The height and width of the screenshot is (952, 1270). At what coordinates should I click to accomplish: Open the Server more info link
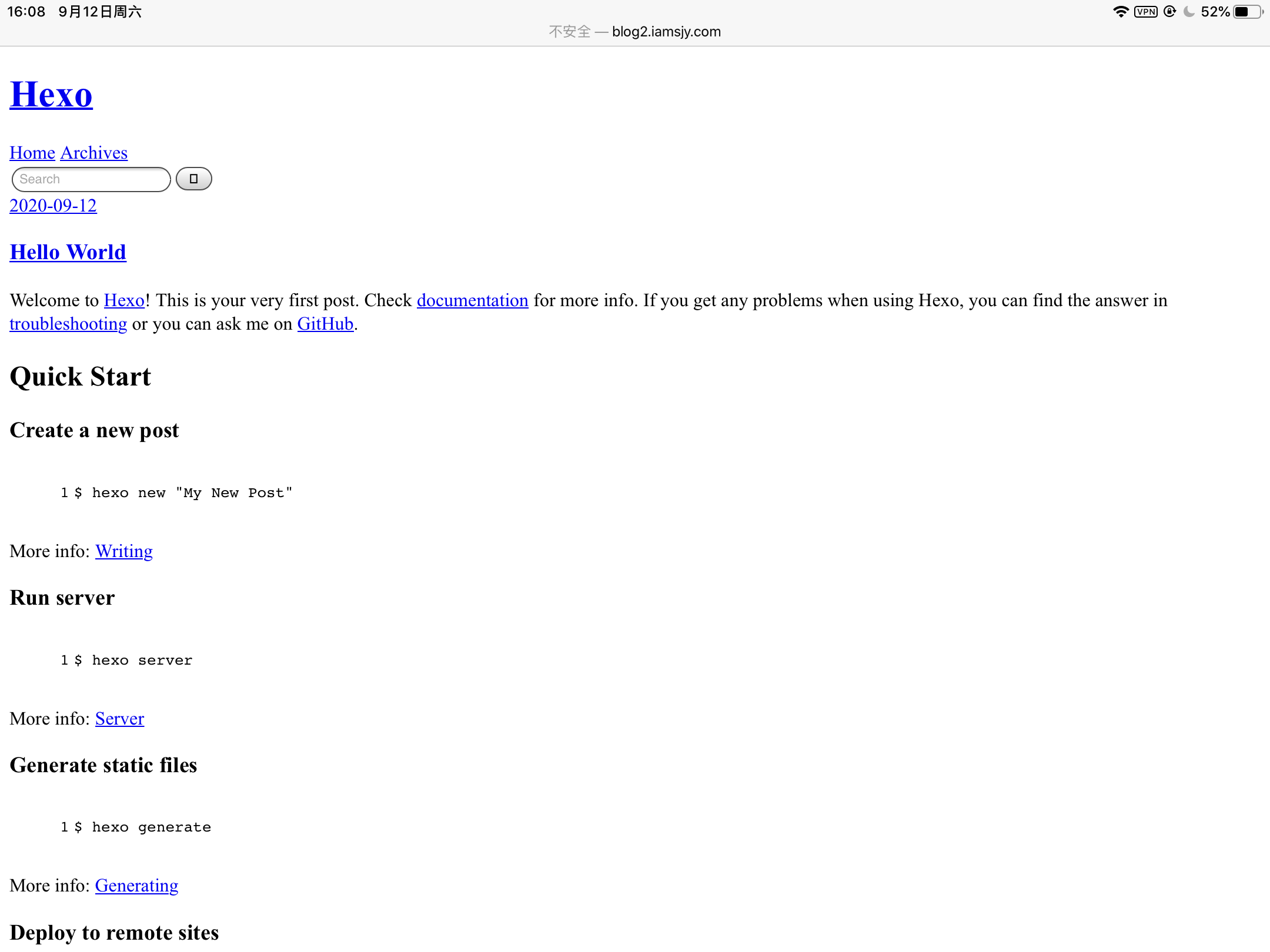click(x=119, y=719)
